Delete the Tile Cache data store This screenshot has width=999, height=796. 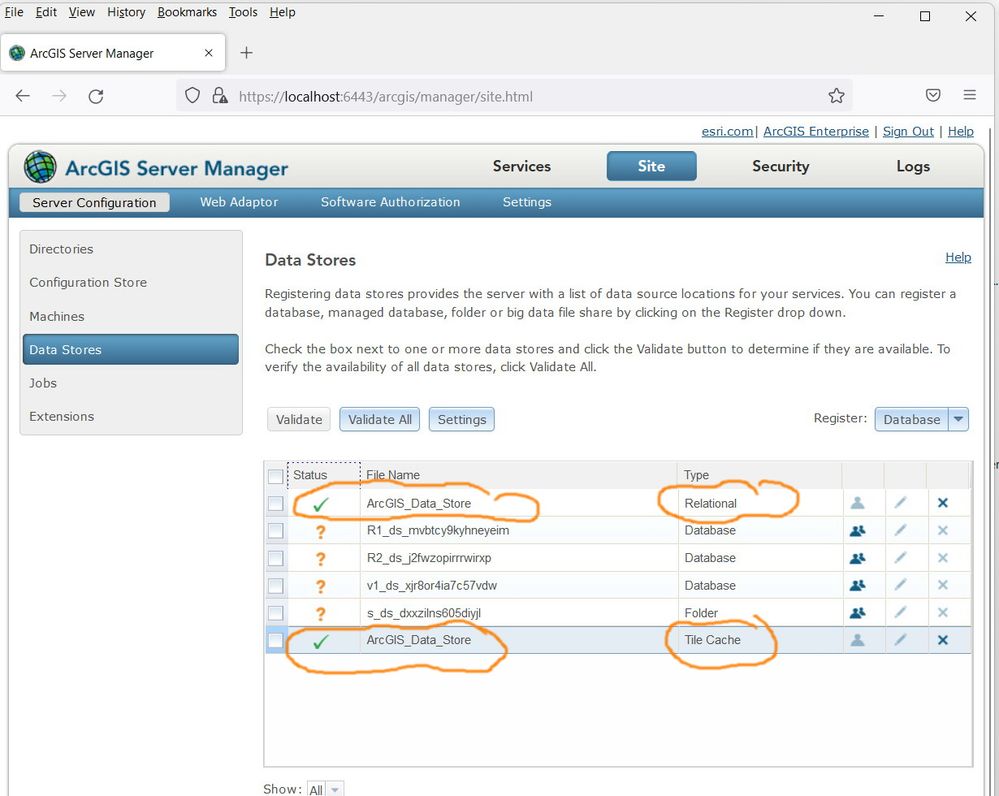[x=942, y=640]
